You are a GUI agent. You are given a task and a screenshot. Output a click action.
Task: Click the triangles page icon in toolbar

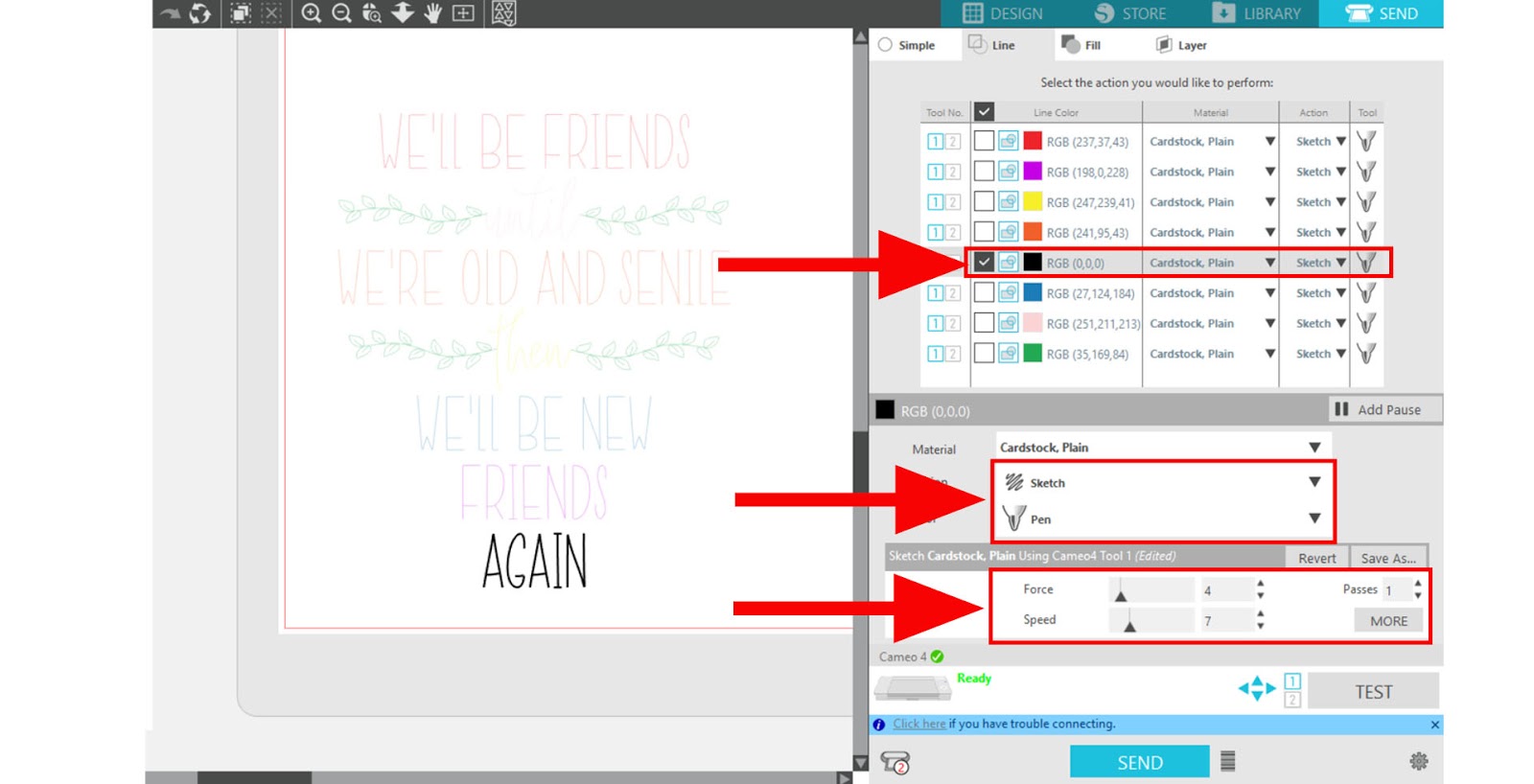[503, 13]
